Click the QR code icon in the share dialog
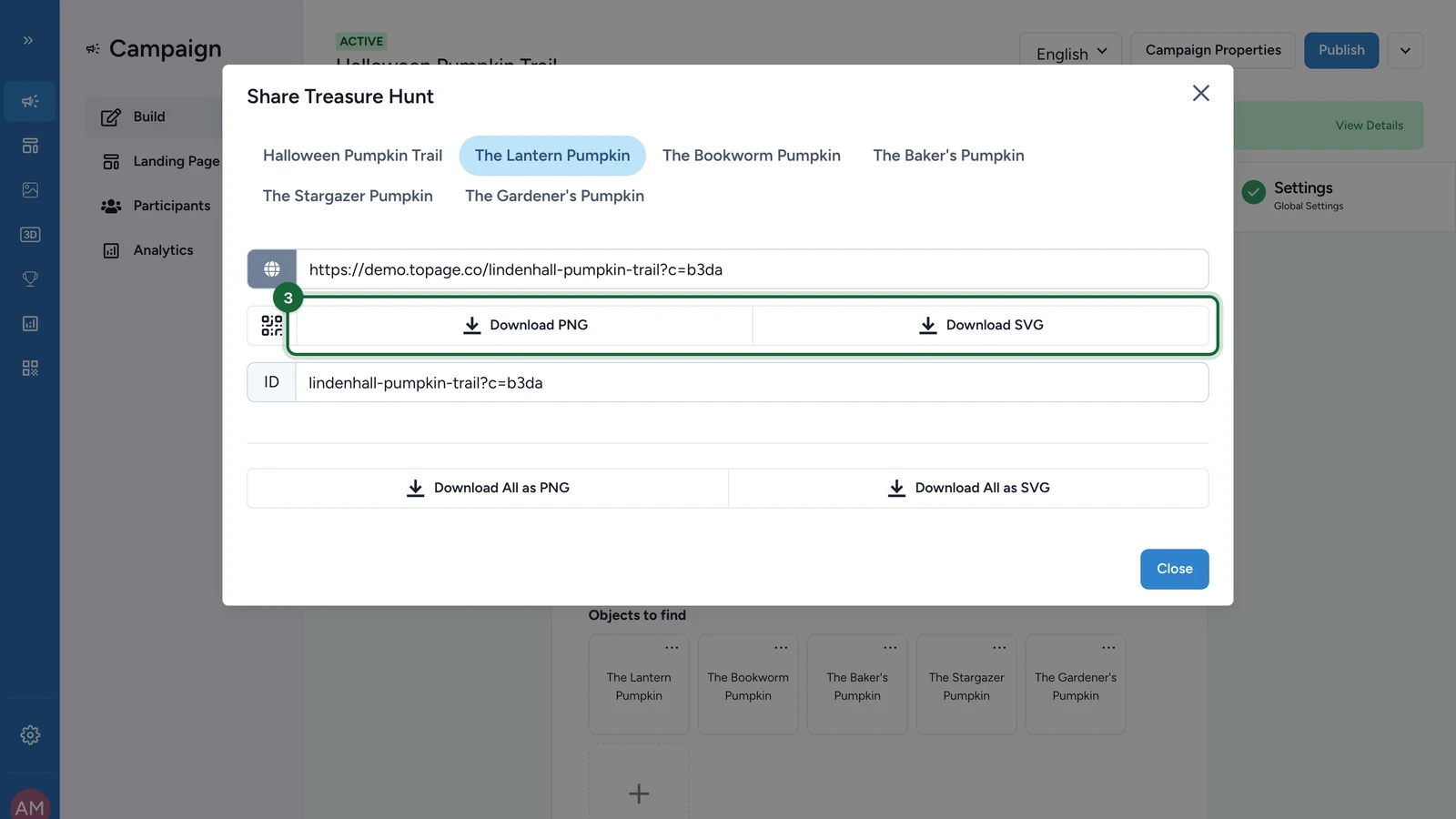Image resolution: width=1456 pixels, height=819 pixels. coord(271,326)
